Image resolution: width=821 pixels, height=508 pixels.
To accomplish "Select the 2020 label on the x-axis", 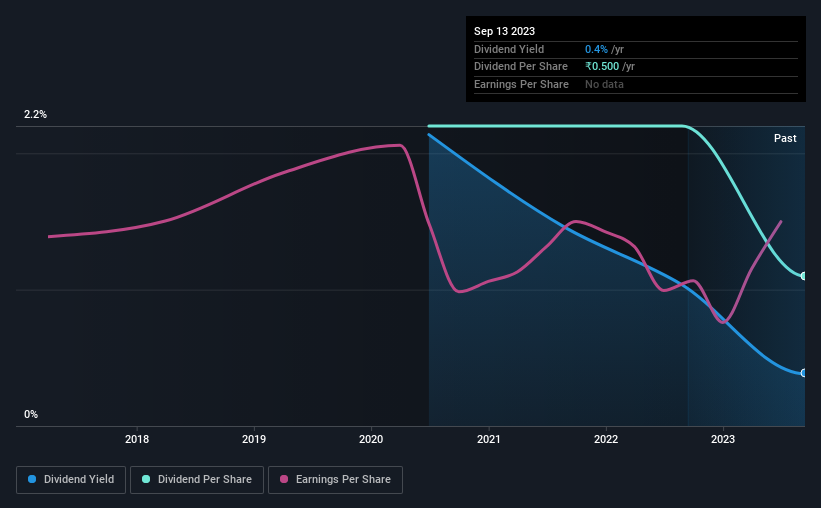I will (371, 439).
